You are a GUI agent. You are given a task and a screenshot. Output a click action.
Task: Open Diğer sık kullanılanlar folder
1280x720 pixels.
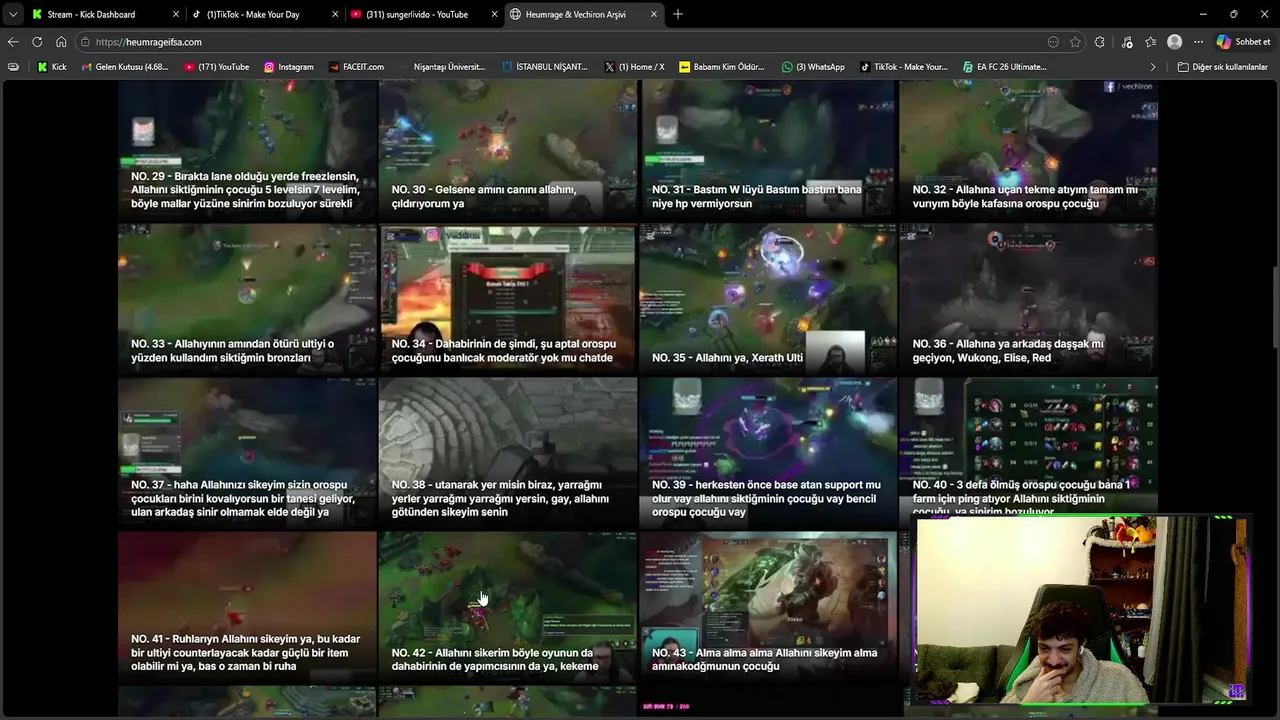[1222, 67]
